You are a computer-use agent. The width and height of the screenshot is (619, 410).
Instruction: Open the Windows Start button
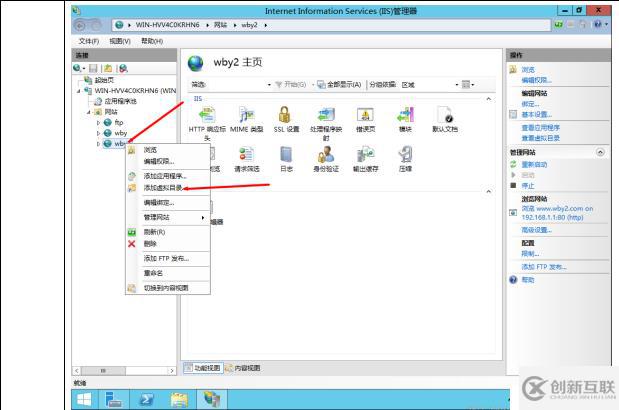click(84, 399)
